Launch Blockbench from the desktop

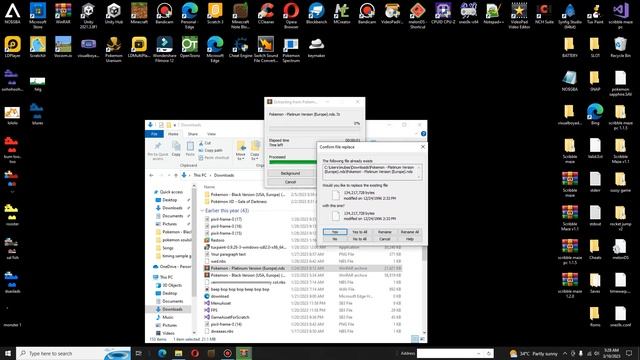[x=316, y=13]
